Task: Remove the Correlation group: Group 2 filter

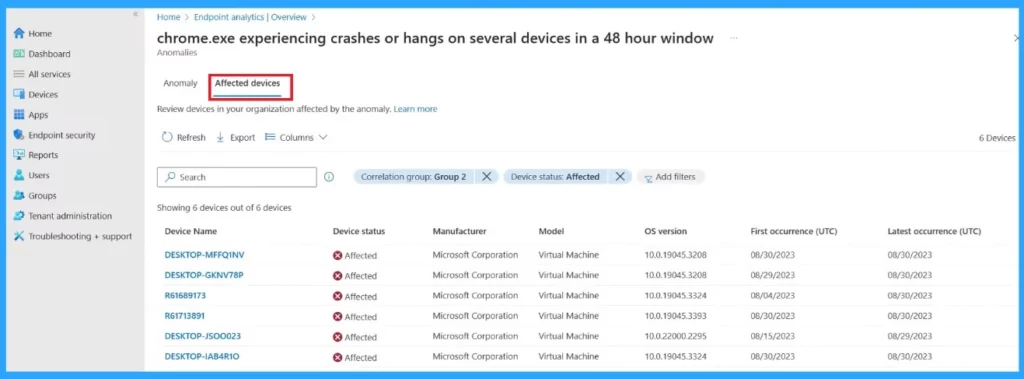Action: [x=487, y=176]
